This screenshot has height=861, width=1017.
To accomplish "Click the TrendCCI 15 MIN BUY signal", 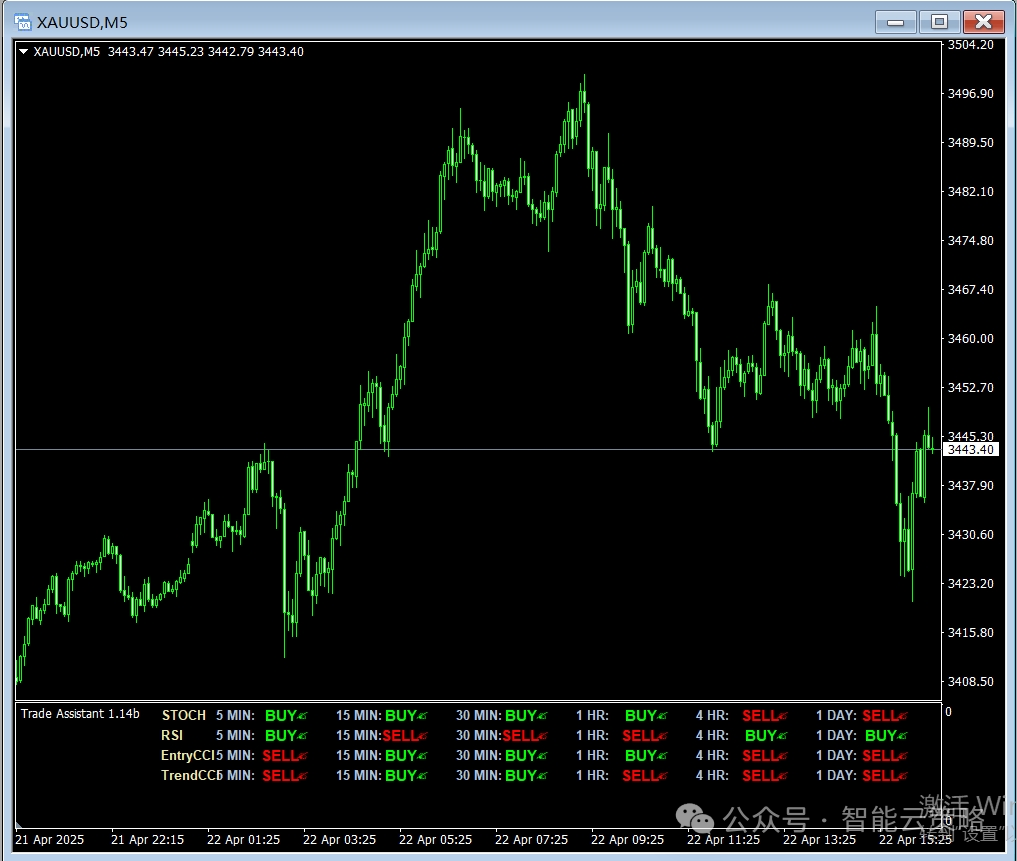I will pyautogui.click(x=406, y=775).
